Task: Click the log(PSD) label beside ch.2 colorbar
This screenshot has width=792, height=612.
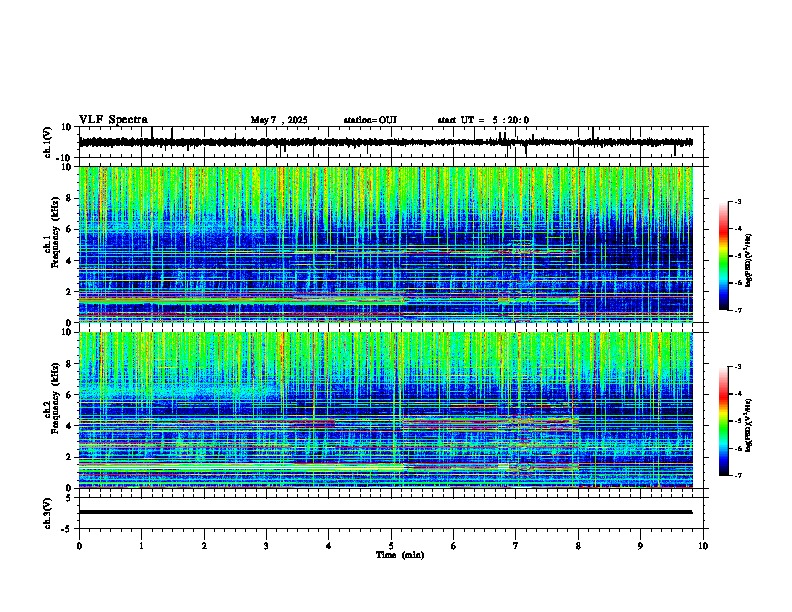Action: click(749, 426)
